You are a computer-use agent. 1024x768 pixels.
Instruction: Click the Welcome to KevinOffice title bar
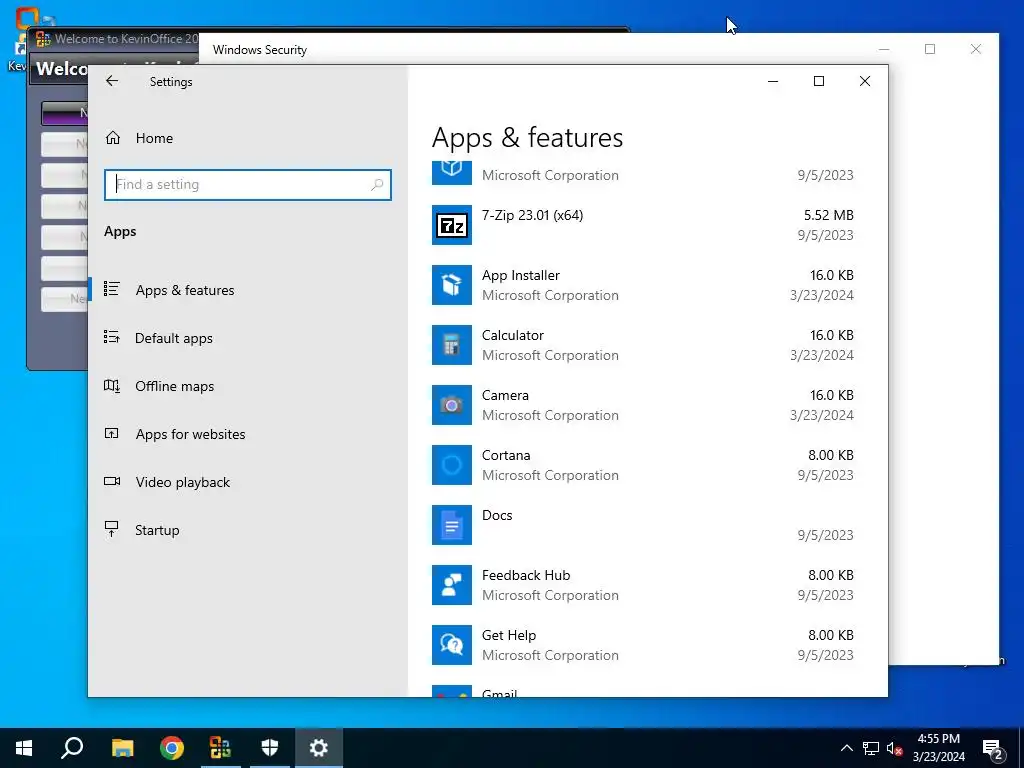pos(127,39)
